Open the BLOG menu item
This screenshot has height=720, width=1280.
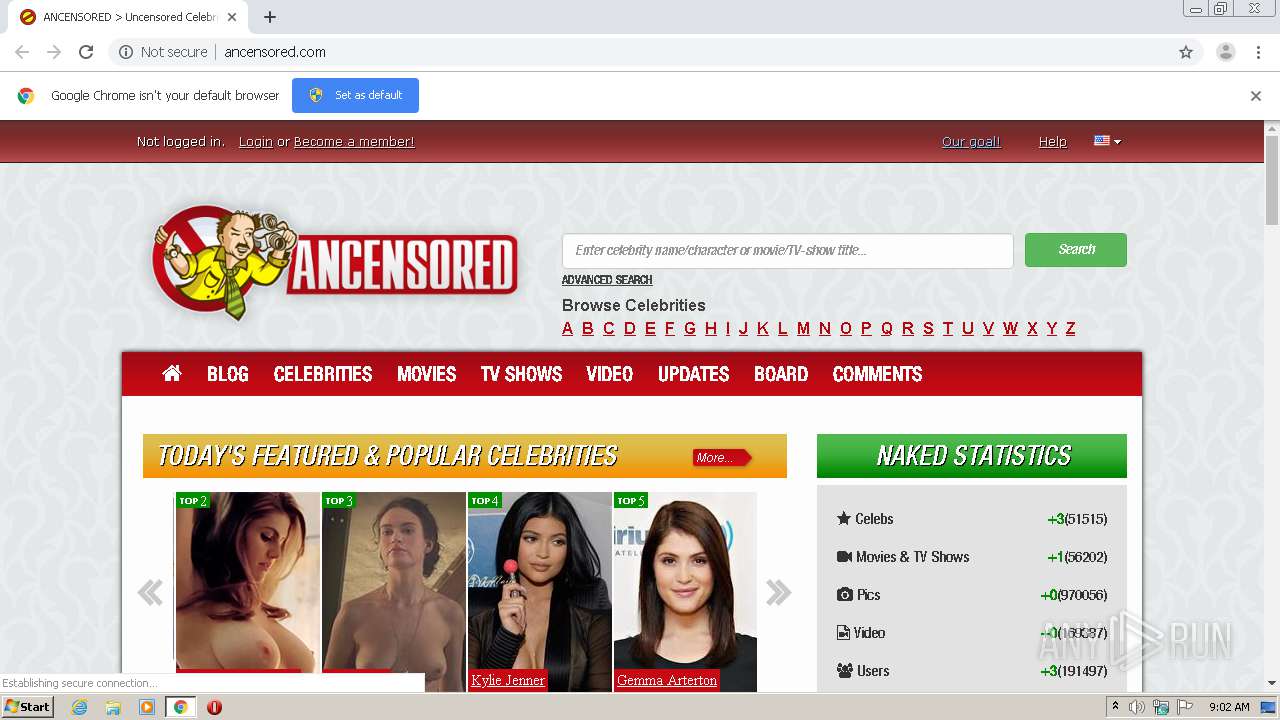[x=228, y=374]
